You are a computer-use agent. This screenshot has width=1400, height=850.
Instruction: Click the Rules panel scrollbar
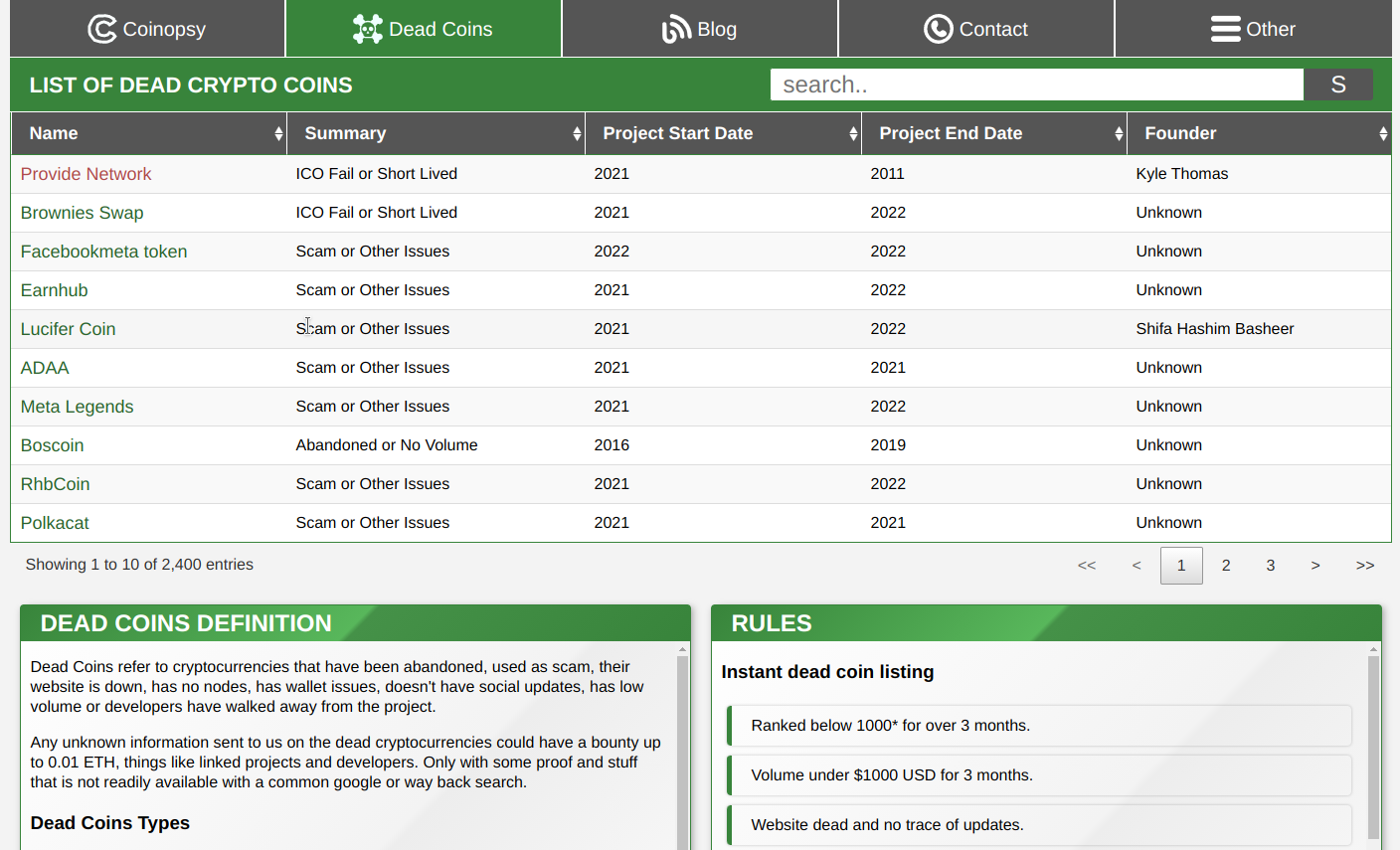pos(1373,748)
